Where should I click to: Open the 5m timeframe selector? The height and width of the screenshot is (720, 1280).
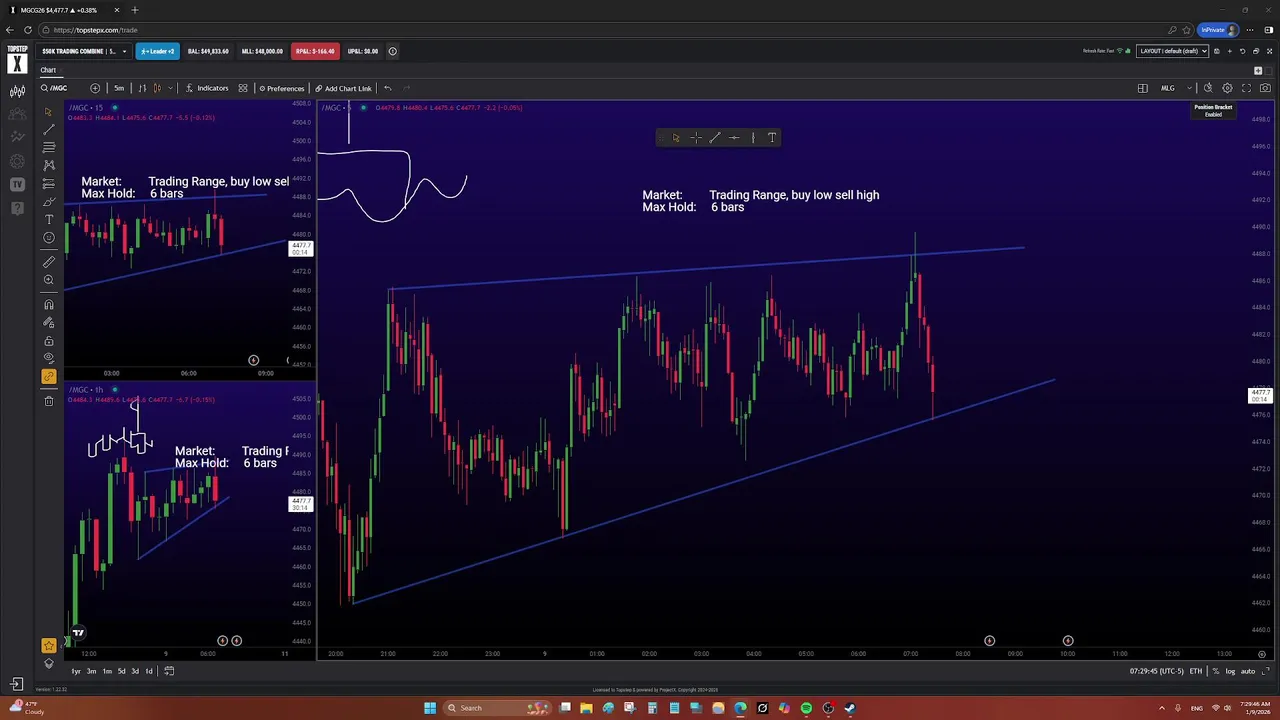pos(119,88)
